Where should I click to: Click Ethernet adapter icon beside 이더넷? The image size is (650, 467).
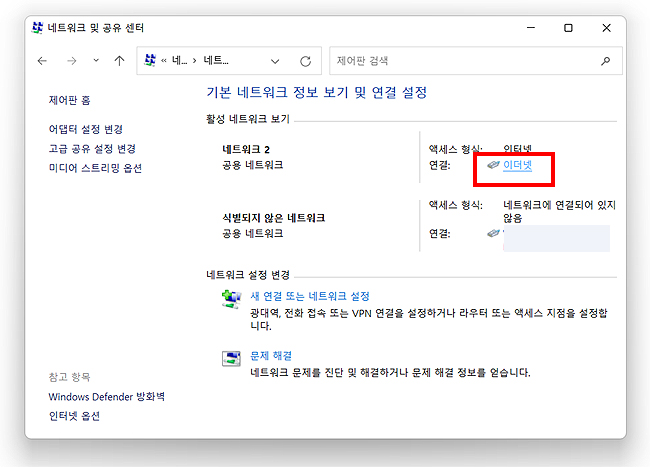[493, 165]
